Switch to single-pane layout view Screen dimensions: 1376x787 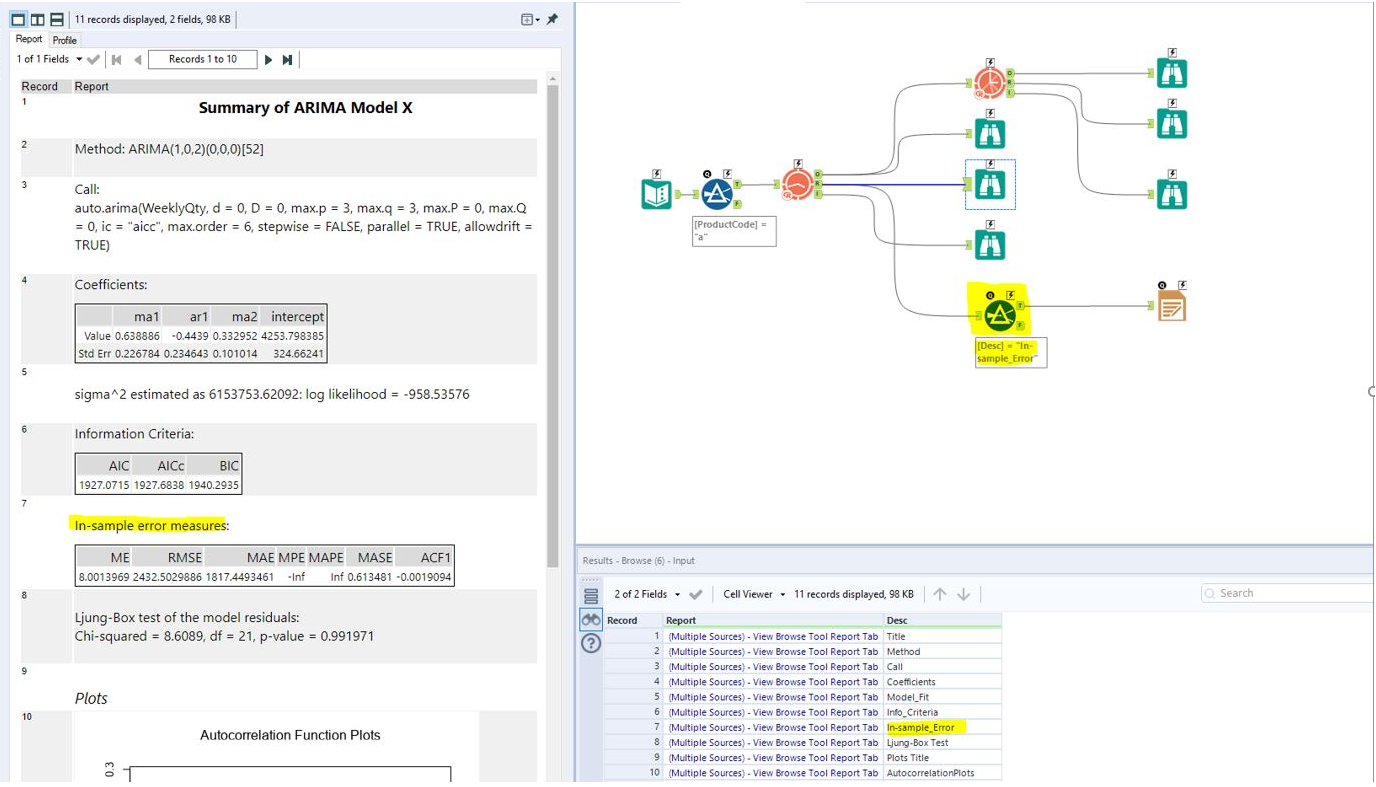click(x=18, y=19)
